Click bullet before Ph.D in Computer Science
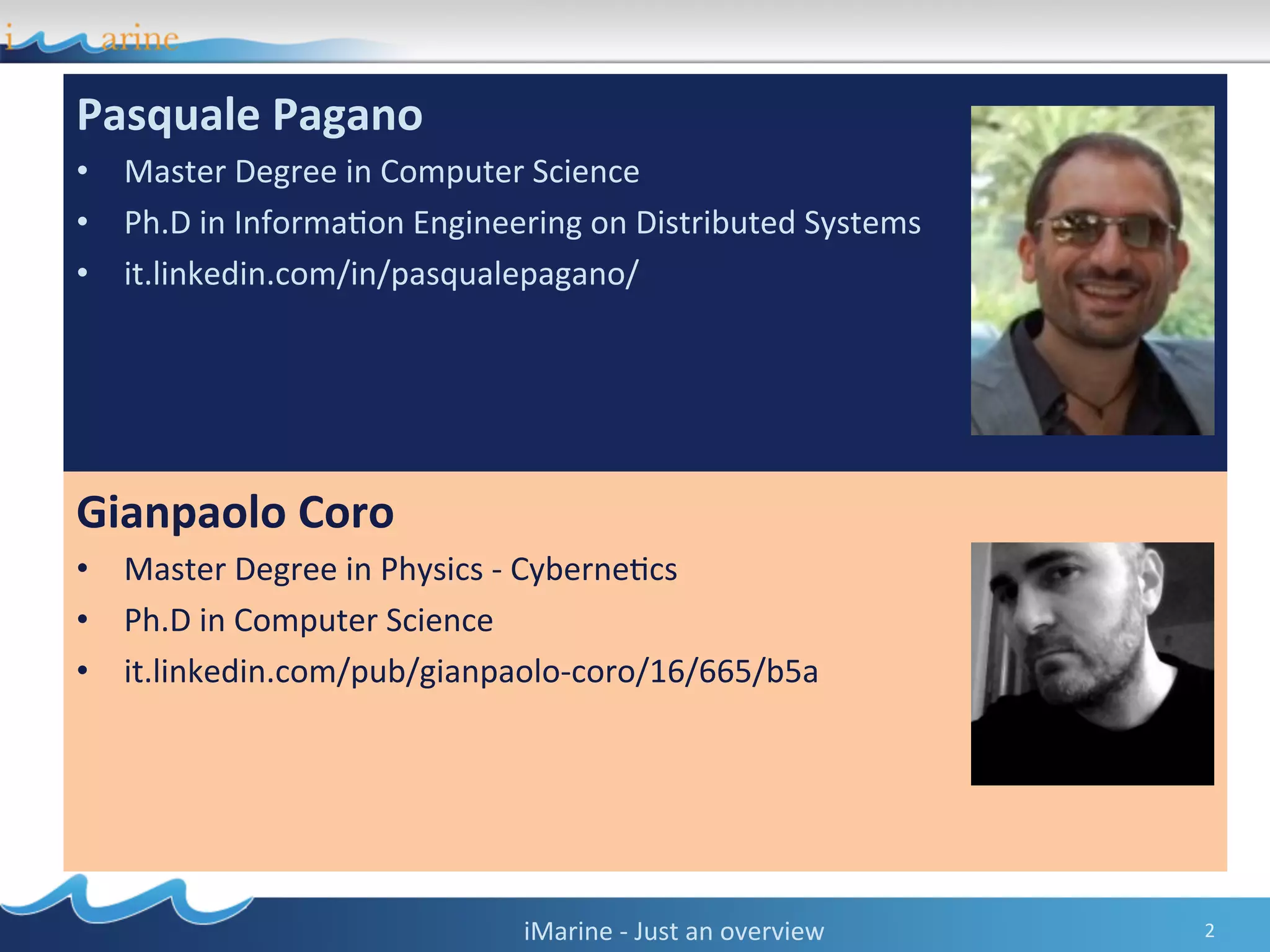1270x952 pixels. (x=83, y=620)
